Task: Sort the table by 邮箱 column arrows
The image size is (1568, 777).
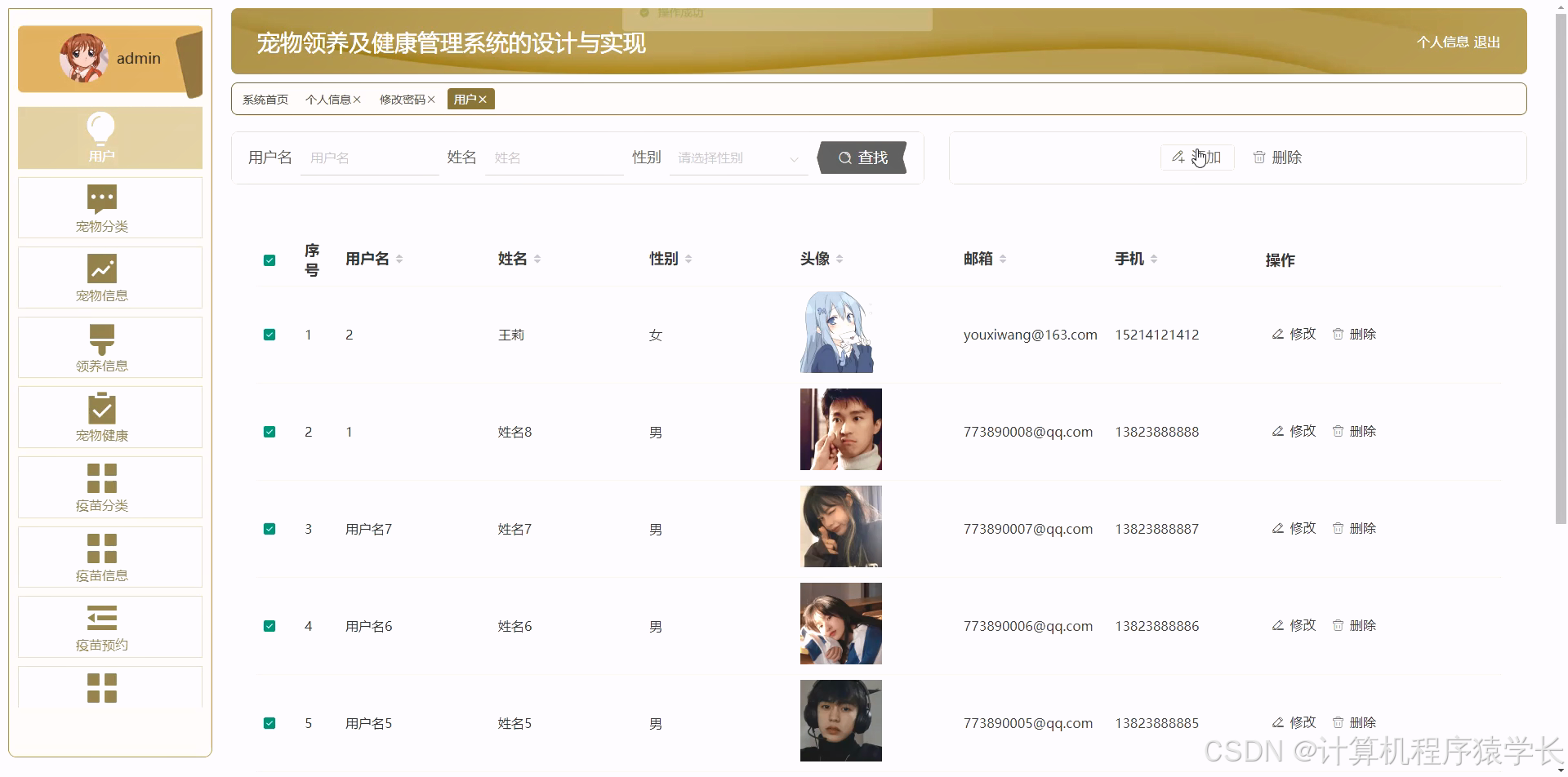Action: tap(1003, 259)
